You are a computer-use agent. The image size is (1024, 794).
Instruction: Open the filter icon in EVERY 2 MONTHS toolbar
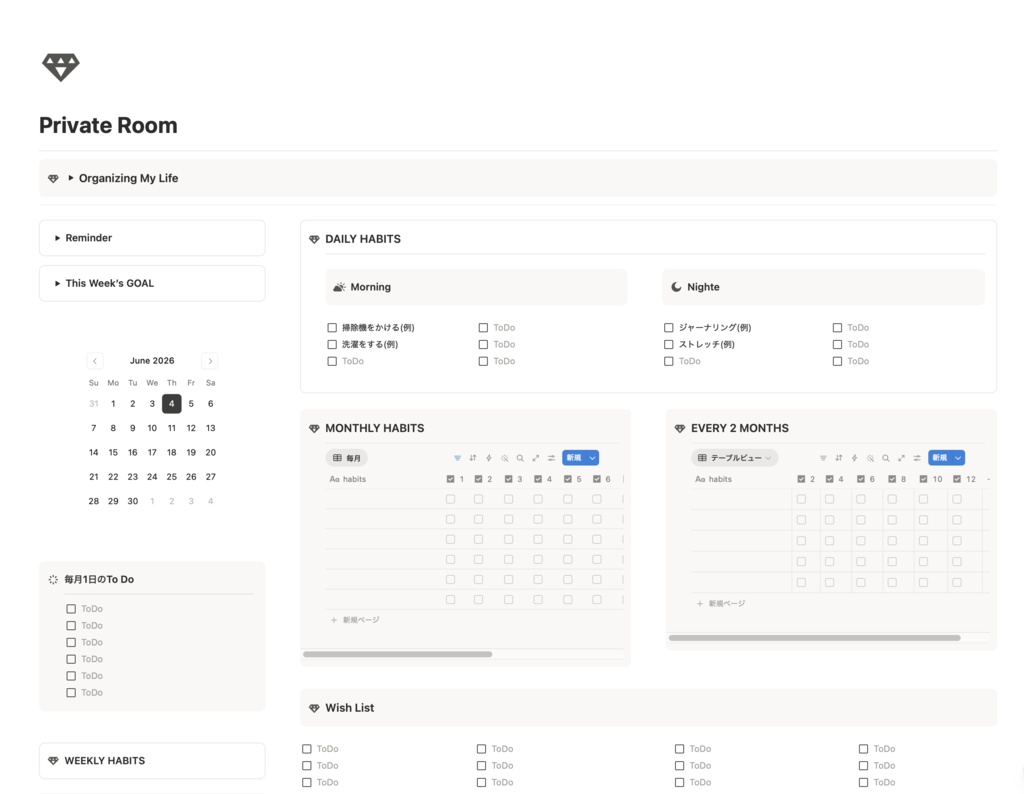[823, 458]
